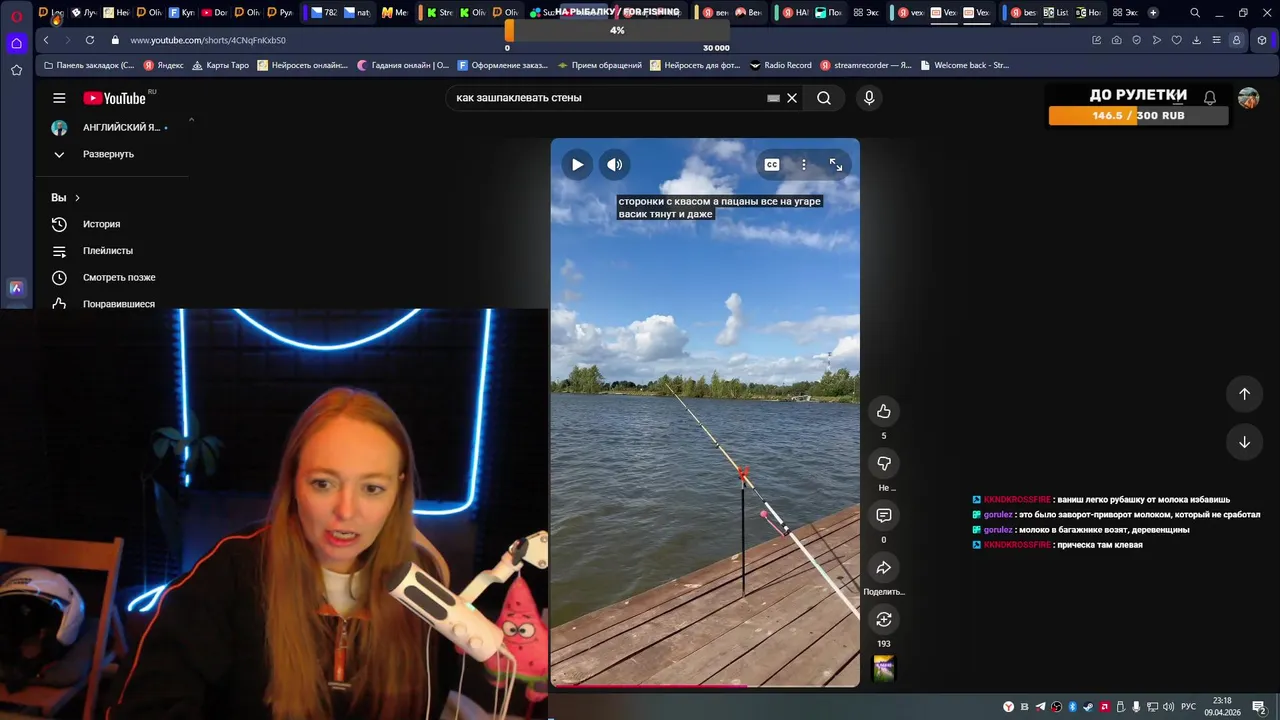
Task: Open the YouTube hamburger guide menu
Action: (x=59, y=98)
